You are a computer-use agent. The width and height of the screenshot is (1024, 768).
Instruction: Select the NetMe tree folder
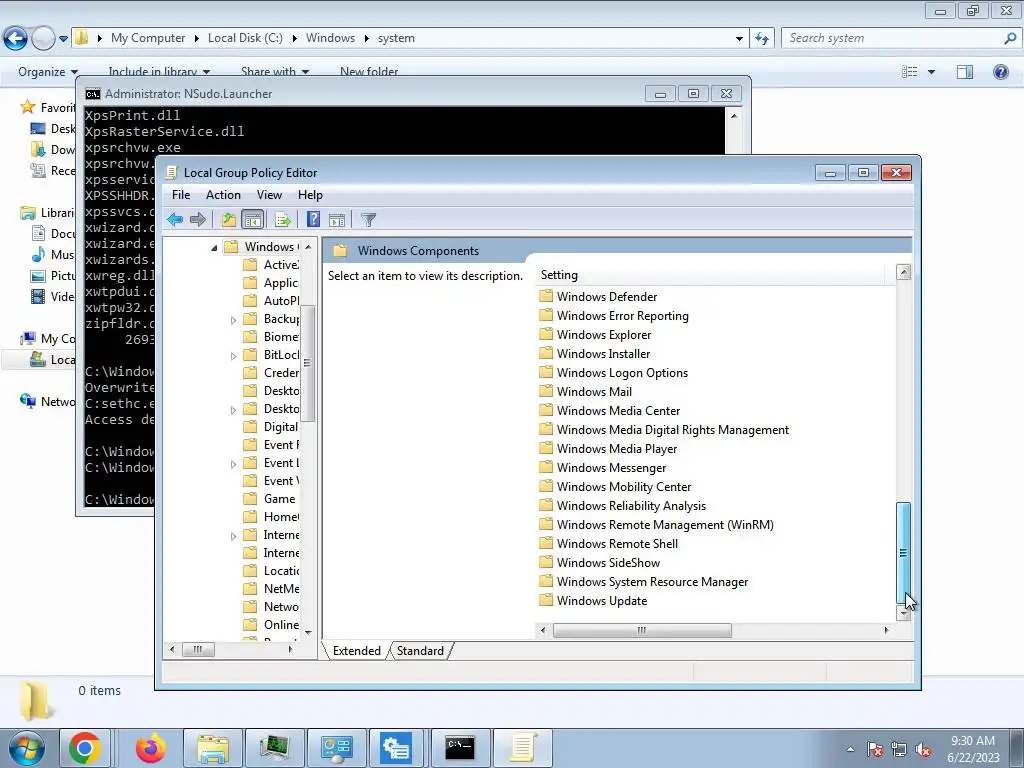[x=271, y=588]
